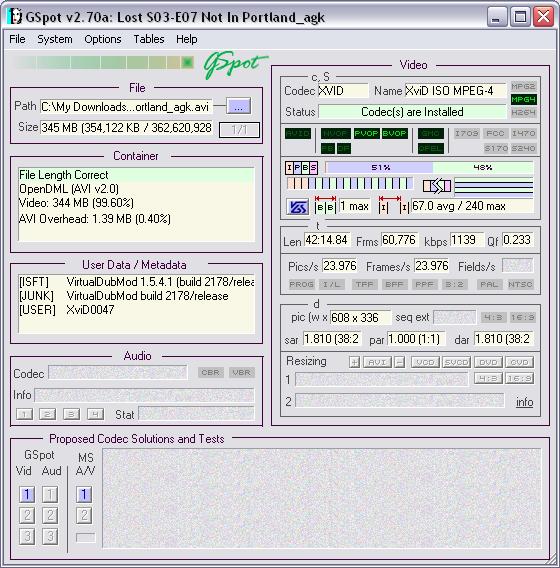Screen dimensions: 560x568
Task: Click the Resizing VCD preset button
Action: 425,362
